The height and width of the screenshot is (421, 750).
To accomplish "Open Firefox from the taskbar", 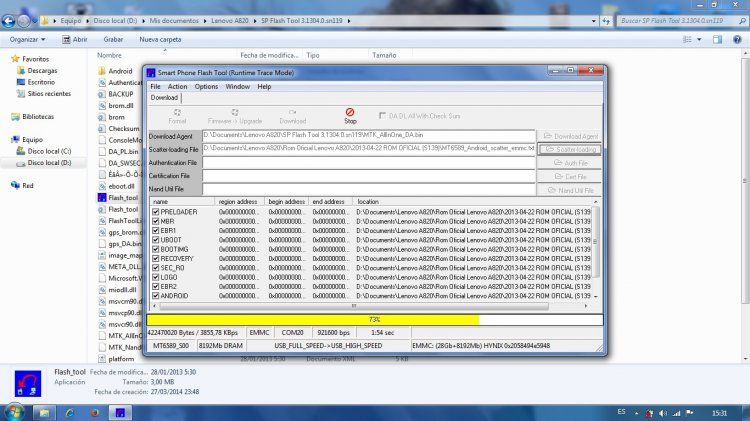I will tap(95, 412).
